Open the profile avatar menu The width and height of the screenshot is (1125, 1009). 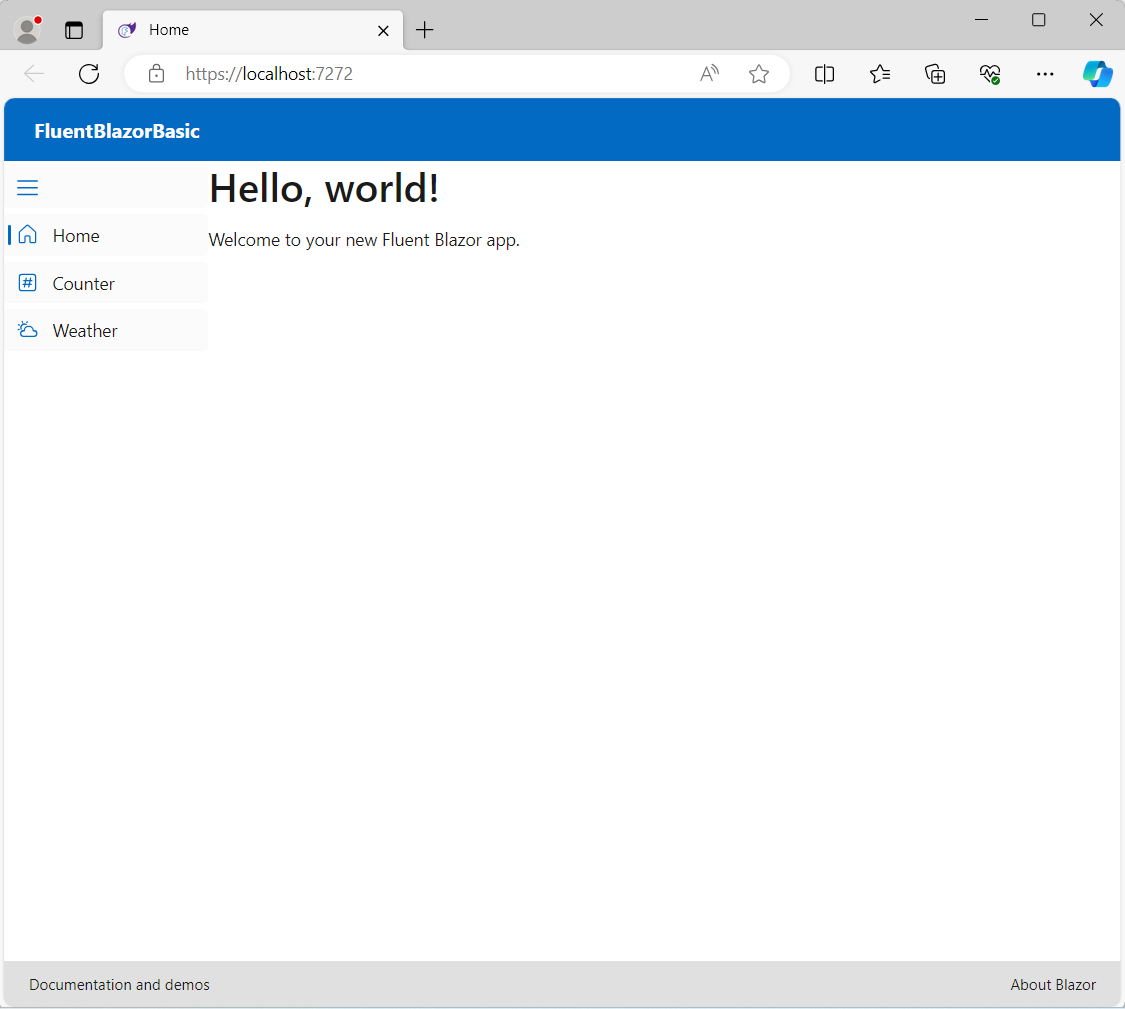[x=27, y=30]
